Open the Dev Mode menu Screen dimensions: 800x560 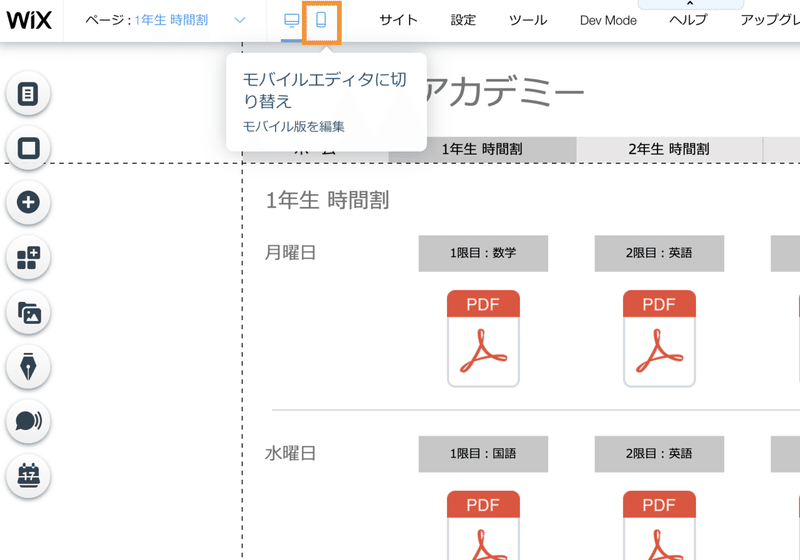click(x=608, y=20)
